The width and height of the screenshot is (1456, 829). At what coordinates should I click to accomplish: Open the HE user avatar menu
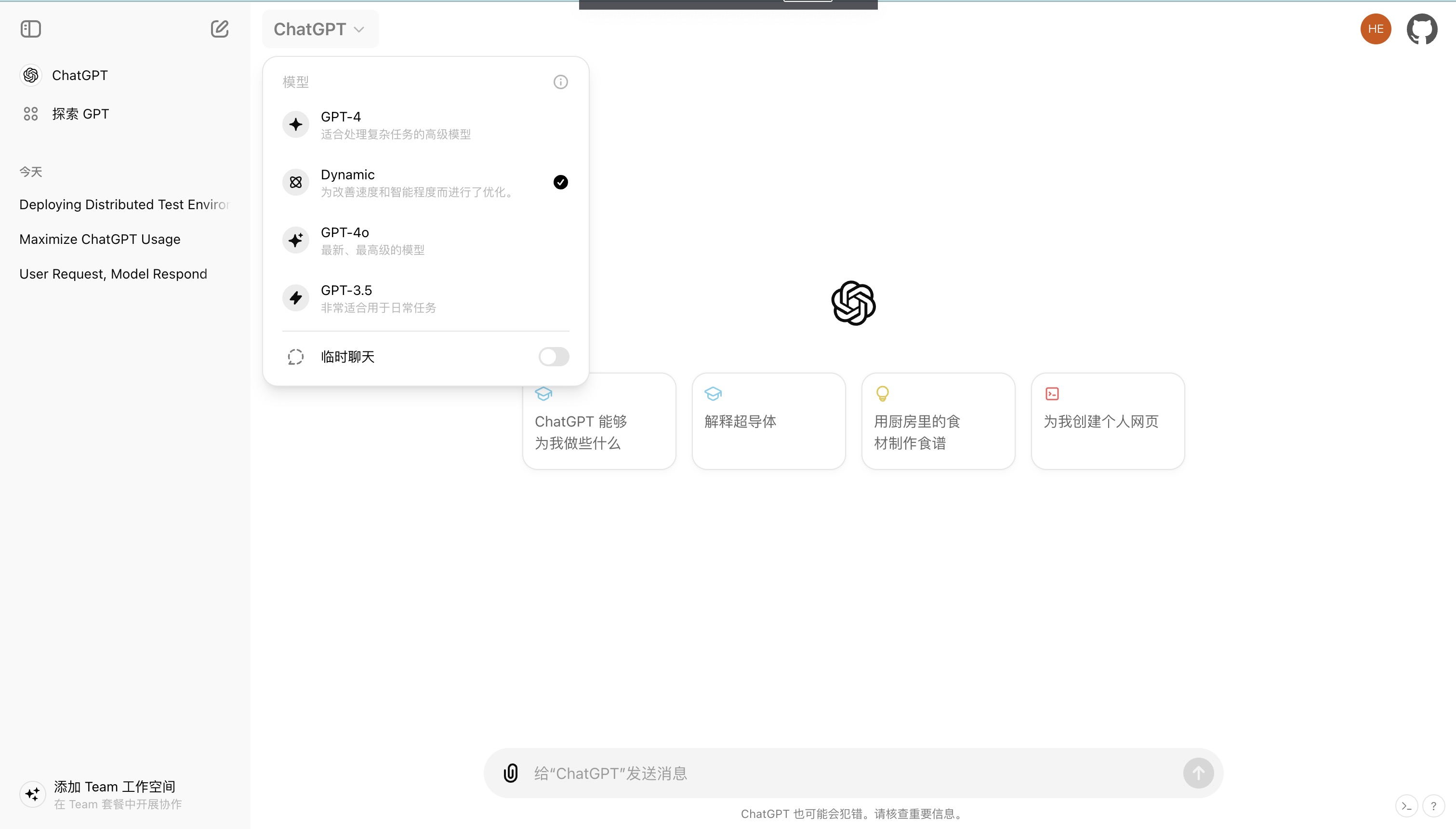tap(1376, 29)
